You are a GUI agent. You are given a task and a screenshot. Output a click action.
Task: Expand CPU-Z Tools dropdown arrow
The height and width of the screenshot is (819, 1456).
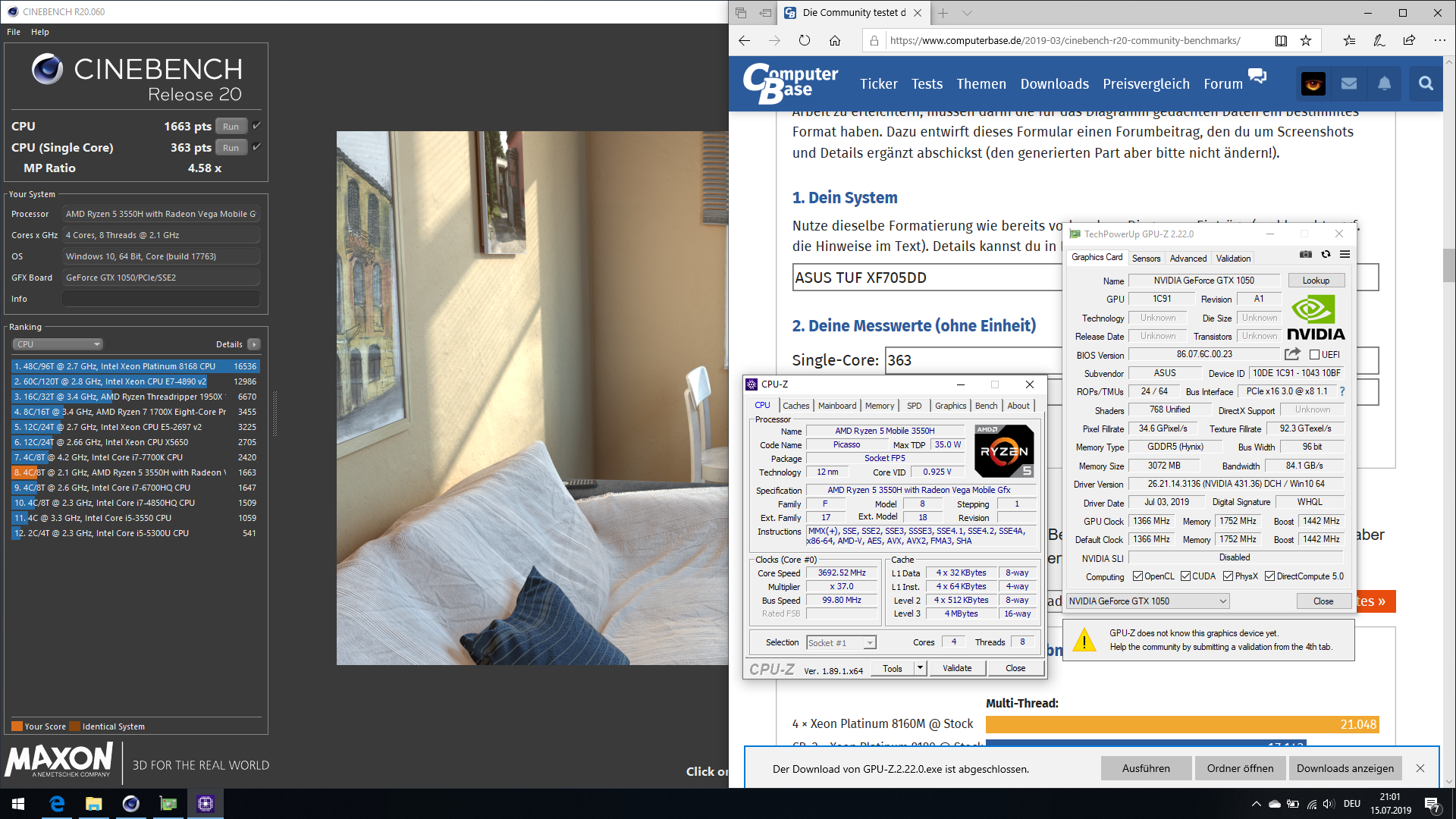click(x=920, y=668)
